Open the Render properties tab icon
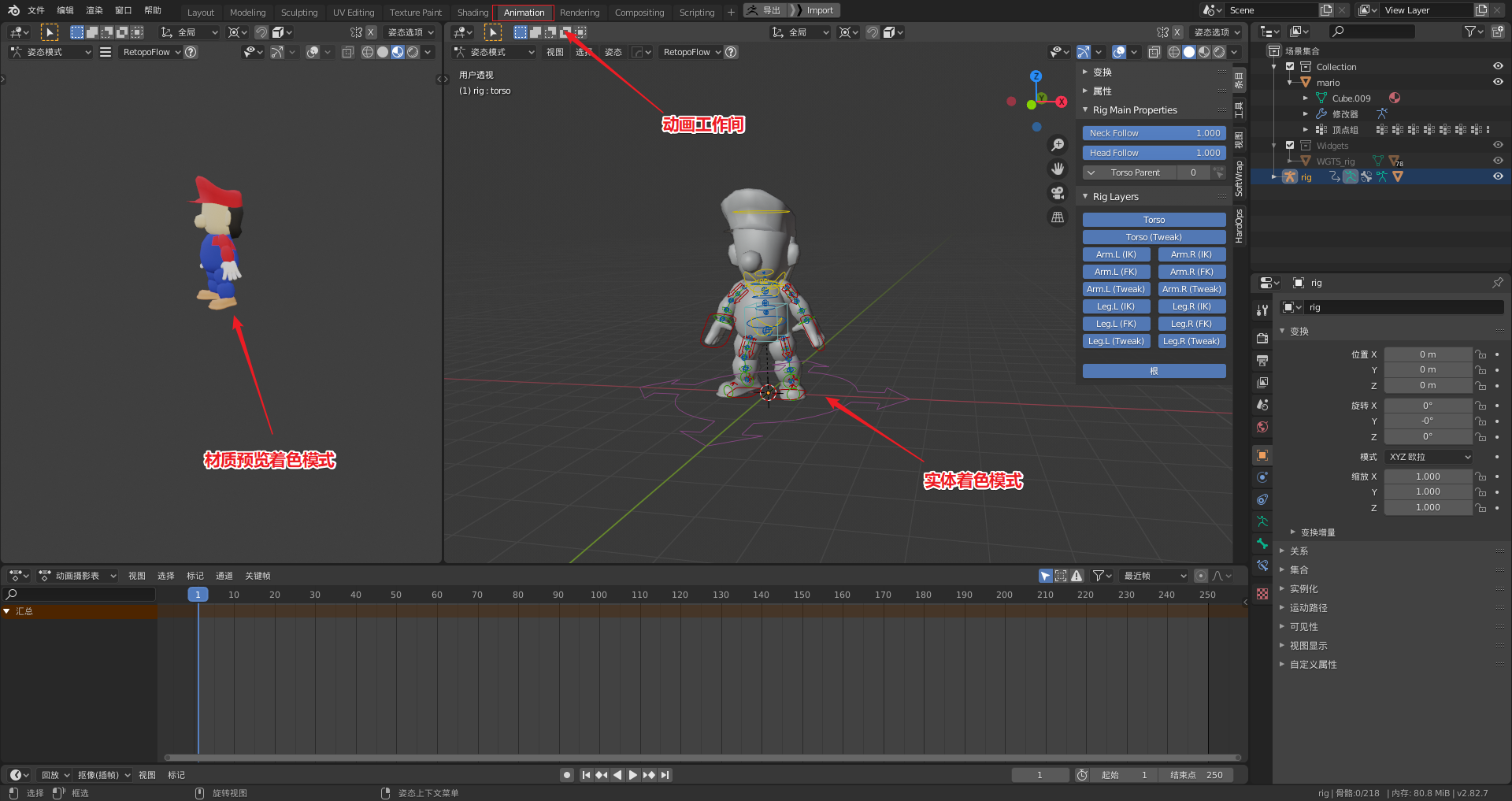Screen dimensions: 1512x801 (x=1262, y=338)
